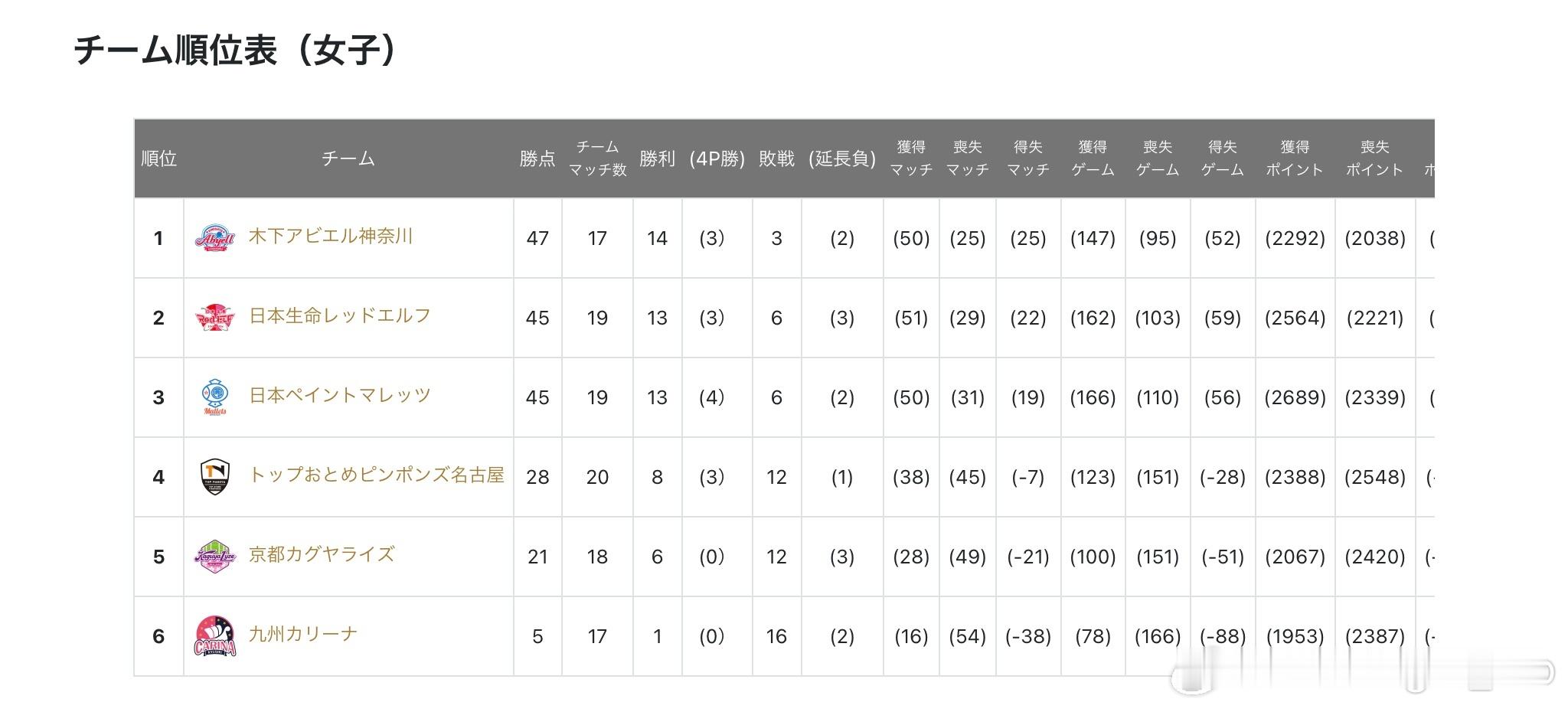This screenshot has width=1568, height=712.
Task: Click the 順位 column header
Action: pos(159,158)
